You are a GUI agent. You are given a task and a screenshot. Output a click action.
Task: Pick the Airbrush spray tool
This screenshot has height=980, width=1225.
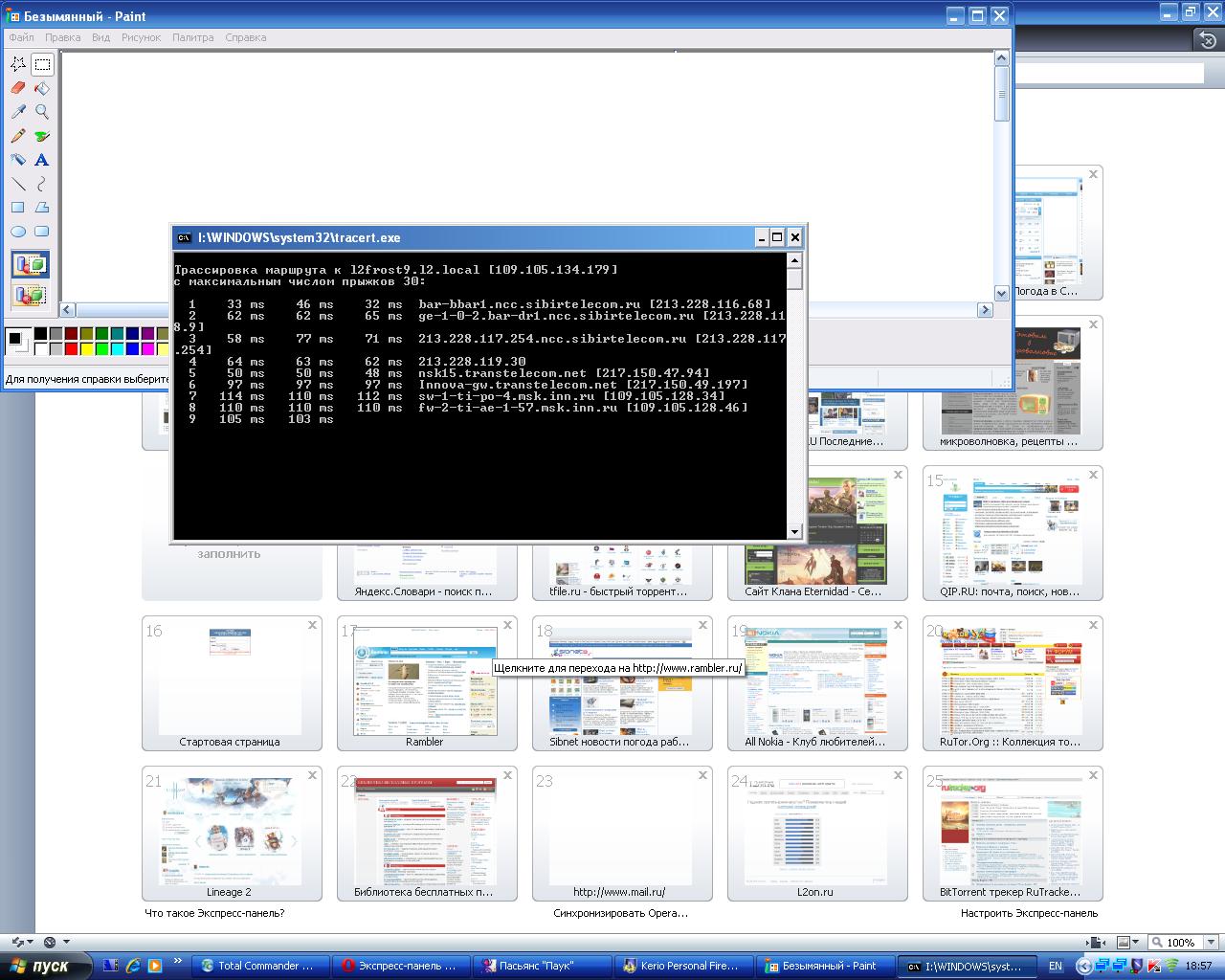coord(18,160)
